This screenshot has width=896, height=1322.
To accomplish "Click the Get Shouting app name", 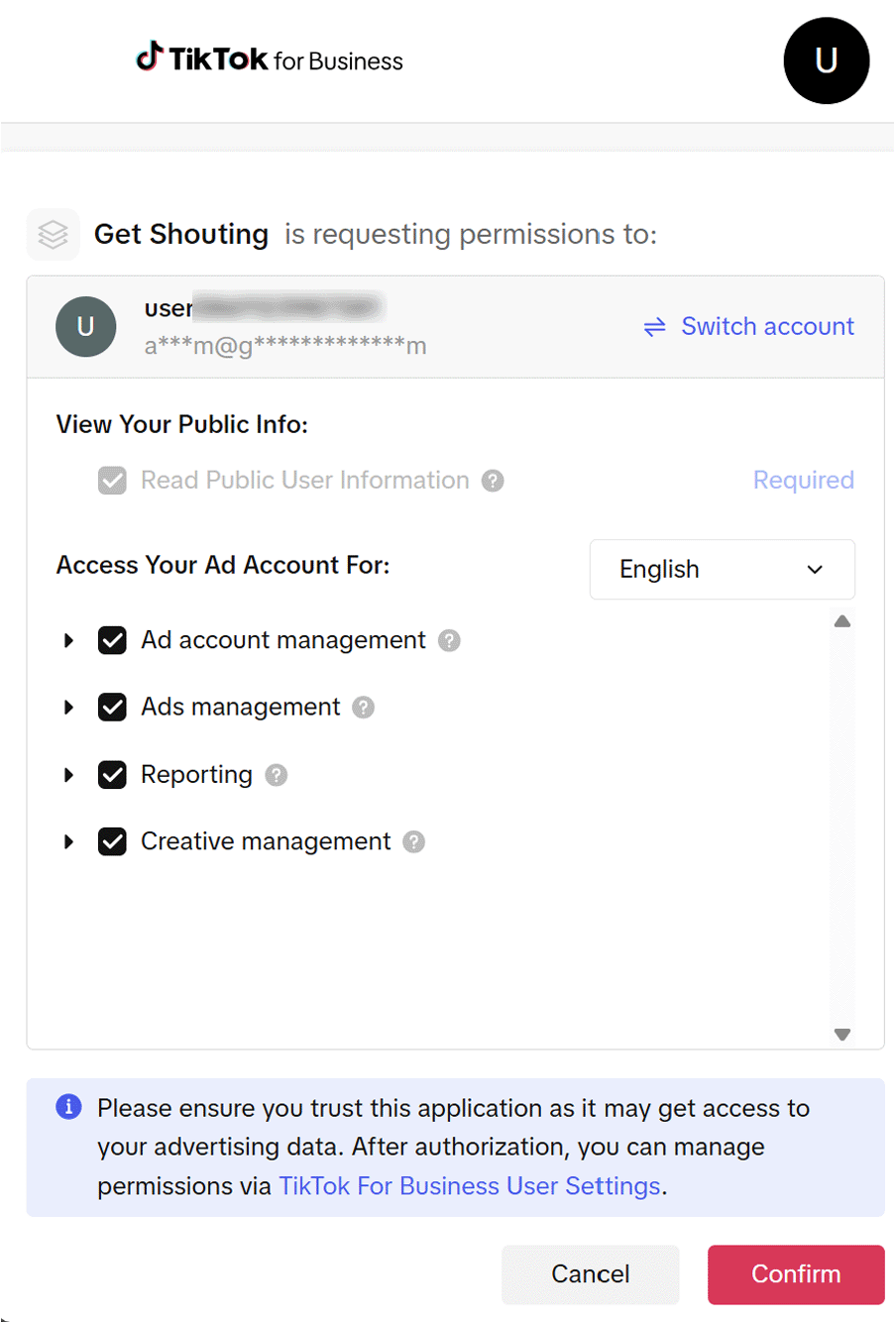I will pos(181,234).
